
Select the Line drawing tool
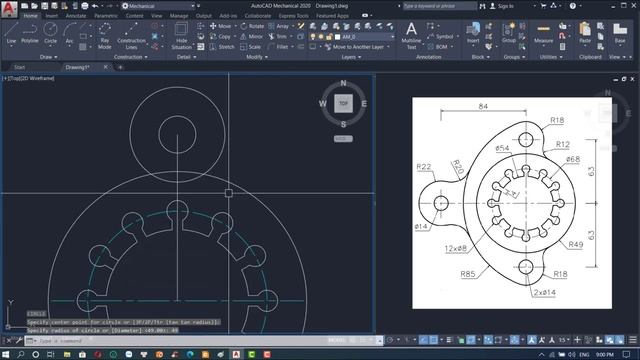11,33
